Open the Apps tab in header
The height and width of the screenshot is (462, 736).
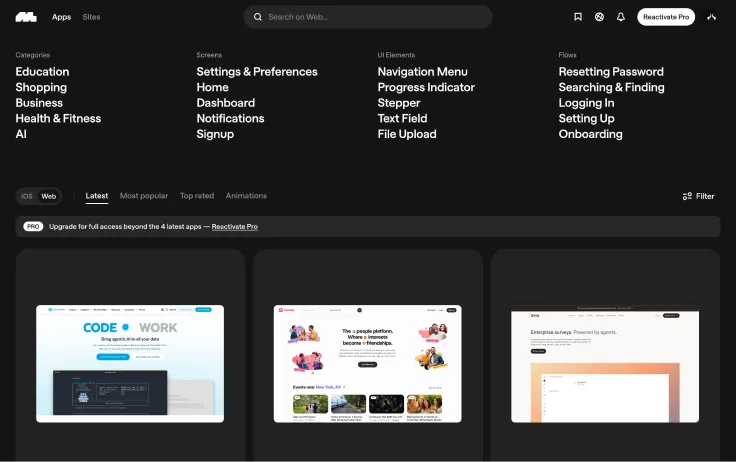61,17
